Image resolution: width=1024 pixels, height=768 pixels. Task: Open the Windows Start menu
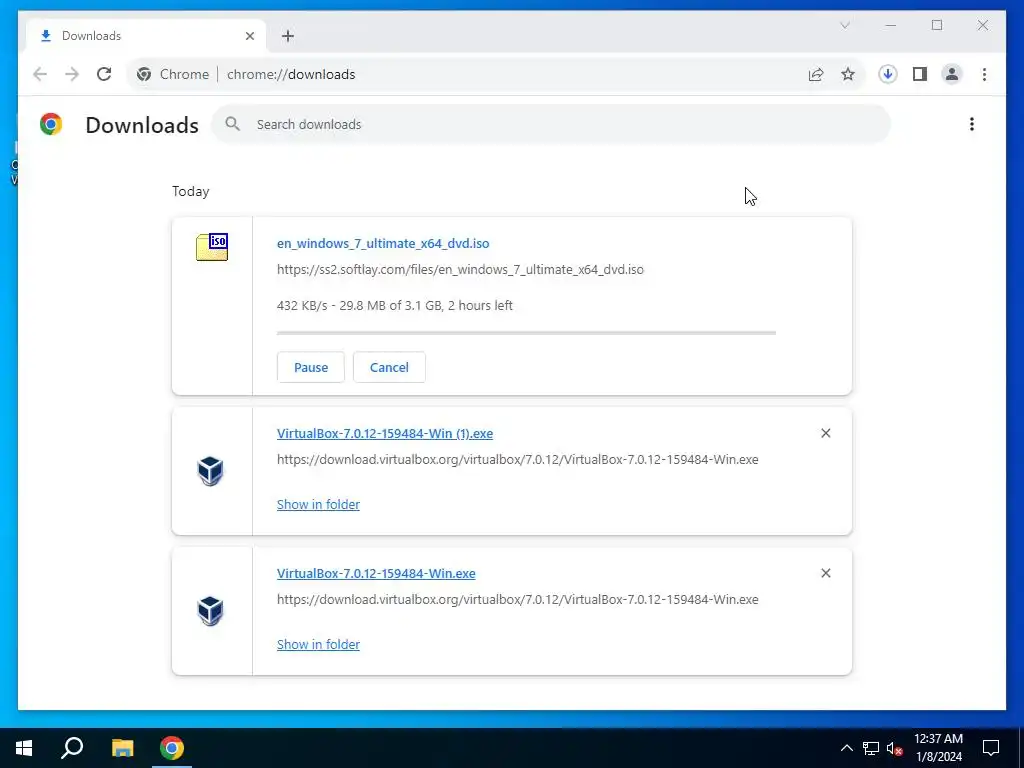point(24,748)
